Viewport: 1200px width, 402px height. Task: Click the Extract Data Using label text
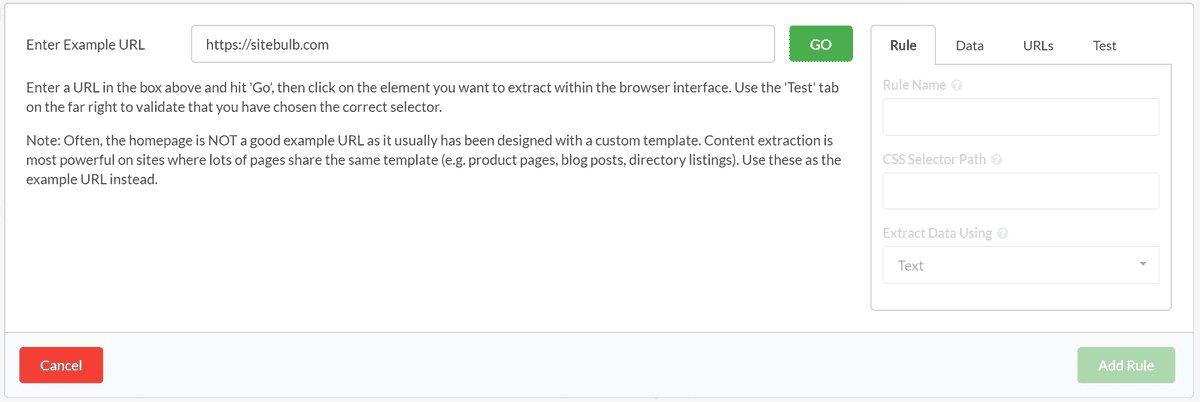(x=937, y=233)
